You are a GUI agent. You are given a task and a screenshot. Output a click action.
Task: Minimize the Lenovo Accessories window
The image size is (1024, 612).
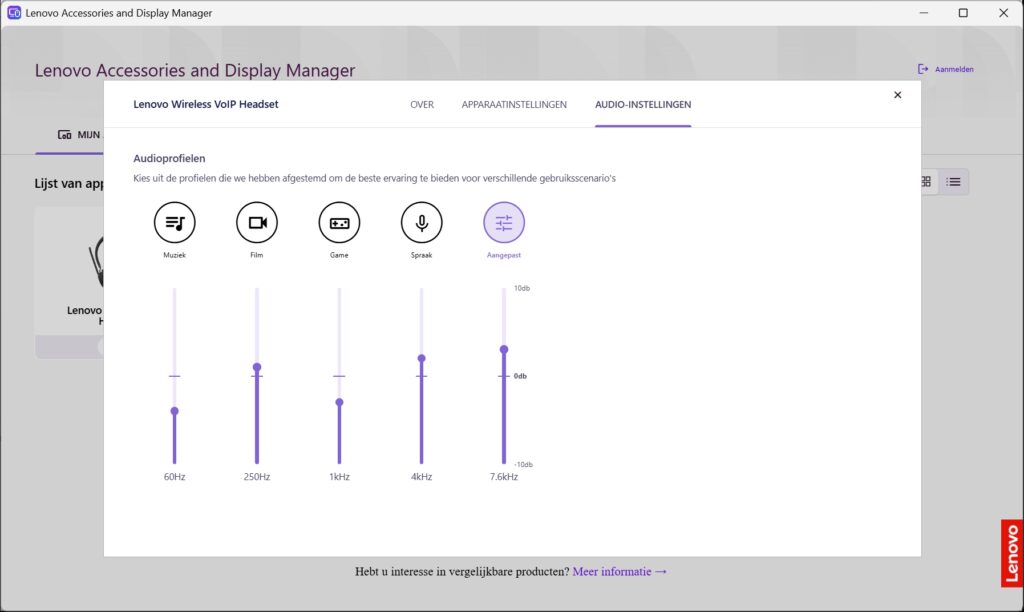coord(923,13)
